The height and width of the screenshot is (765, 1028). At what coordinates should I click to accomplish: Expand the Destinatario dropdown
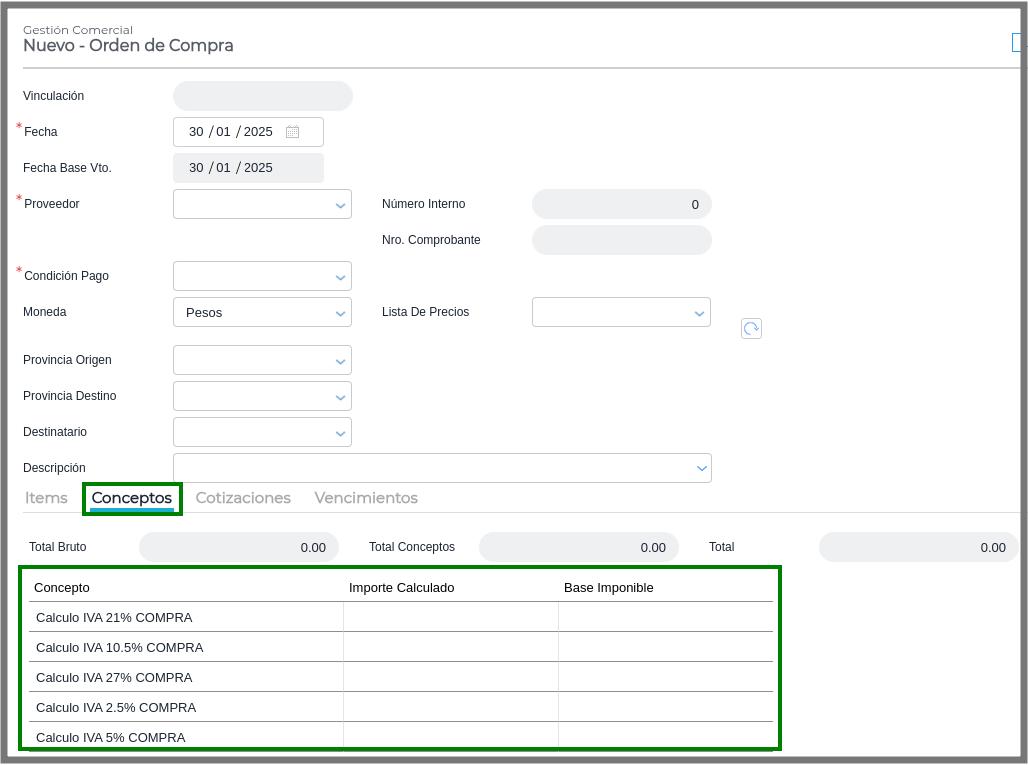[340, 433]
